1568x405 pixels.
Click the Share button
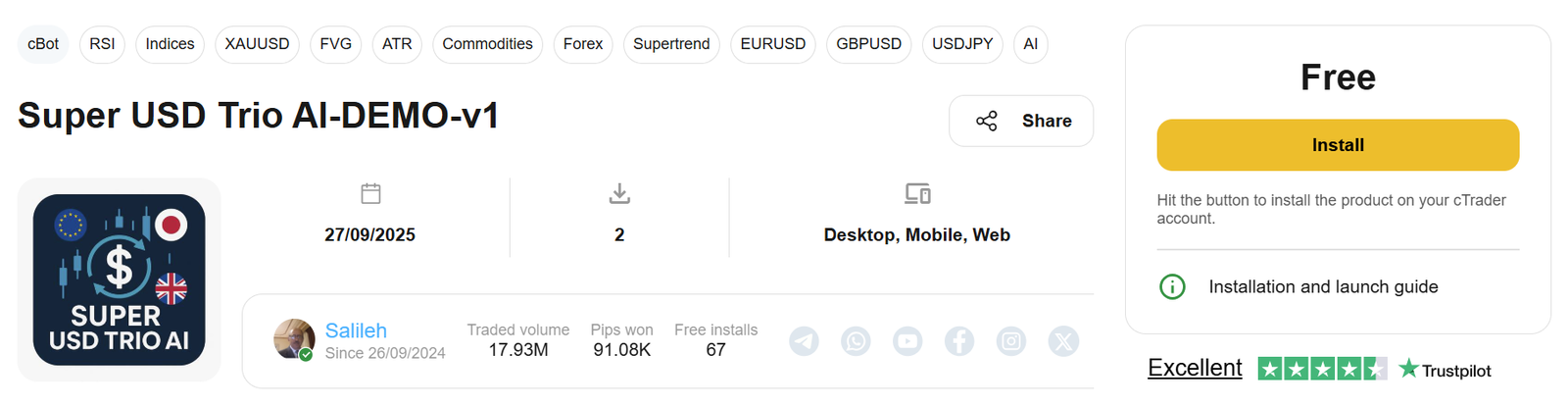[1021, 121]
